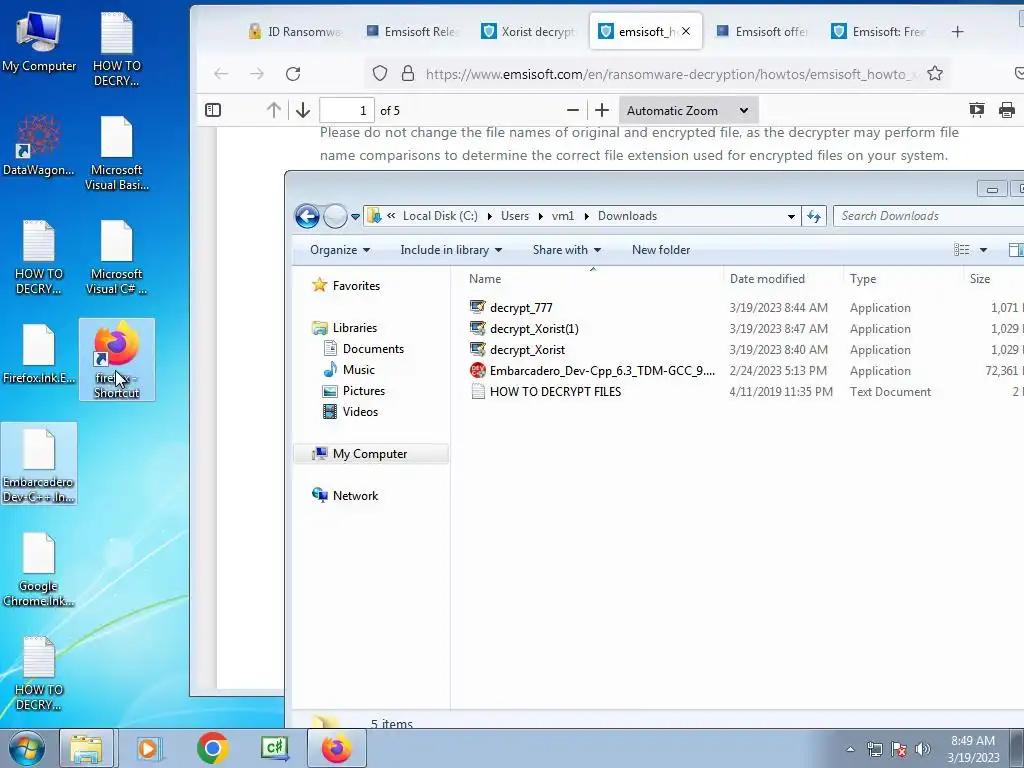
Task: Switch to Xorist decrypt tab
Action: click(528, 31)
